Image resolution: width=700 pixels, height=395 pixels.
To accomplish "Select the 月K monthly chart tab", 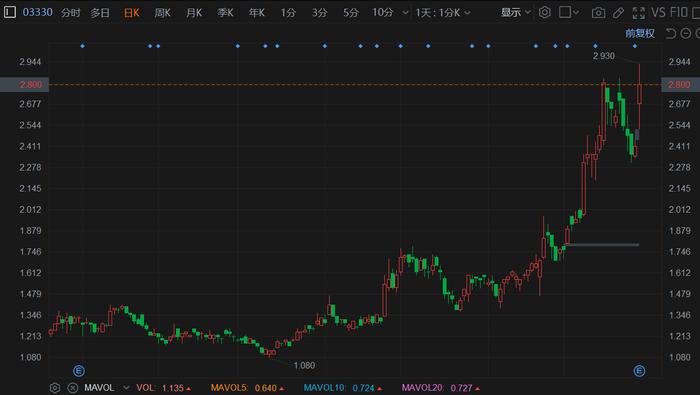I will (x=194, y=13).
